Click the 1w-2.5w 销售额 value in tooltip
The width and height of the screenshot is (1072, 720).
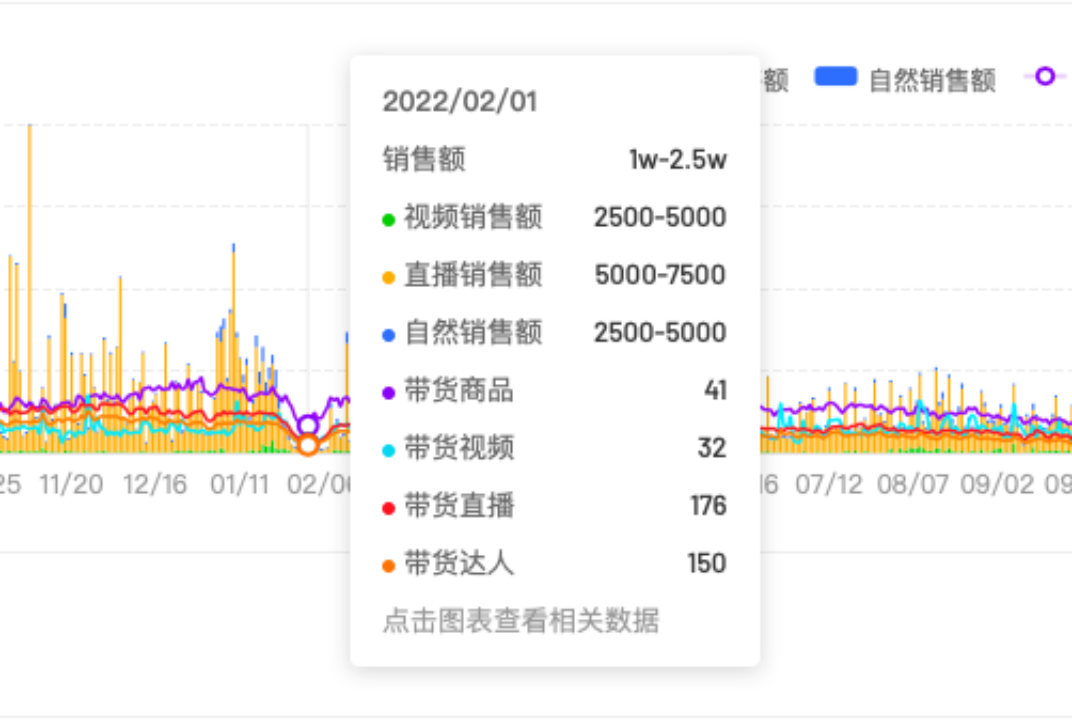coord(677,160)
